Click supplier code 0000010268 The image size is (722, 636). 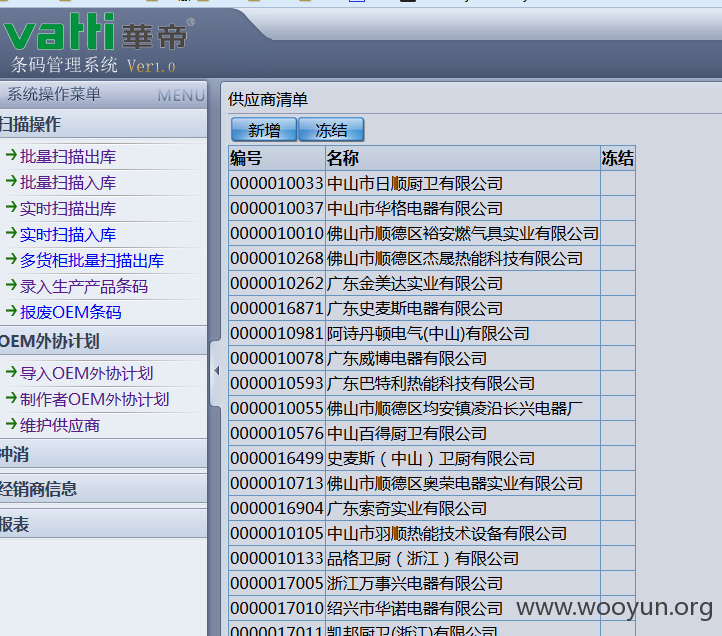pyautogui.click(x=277, y=258)
